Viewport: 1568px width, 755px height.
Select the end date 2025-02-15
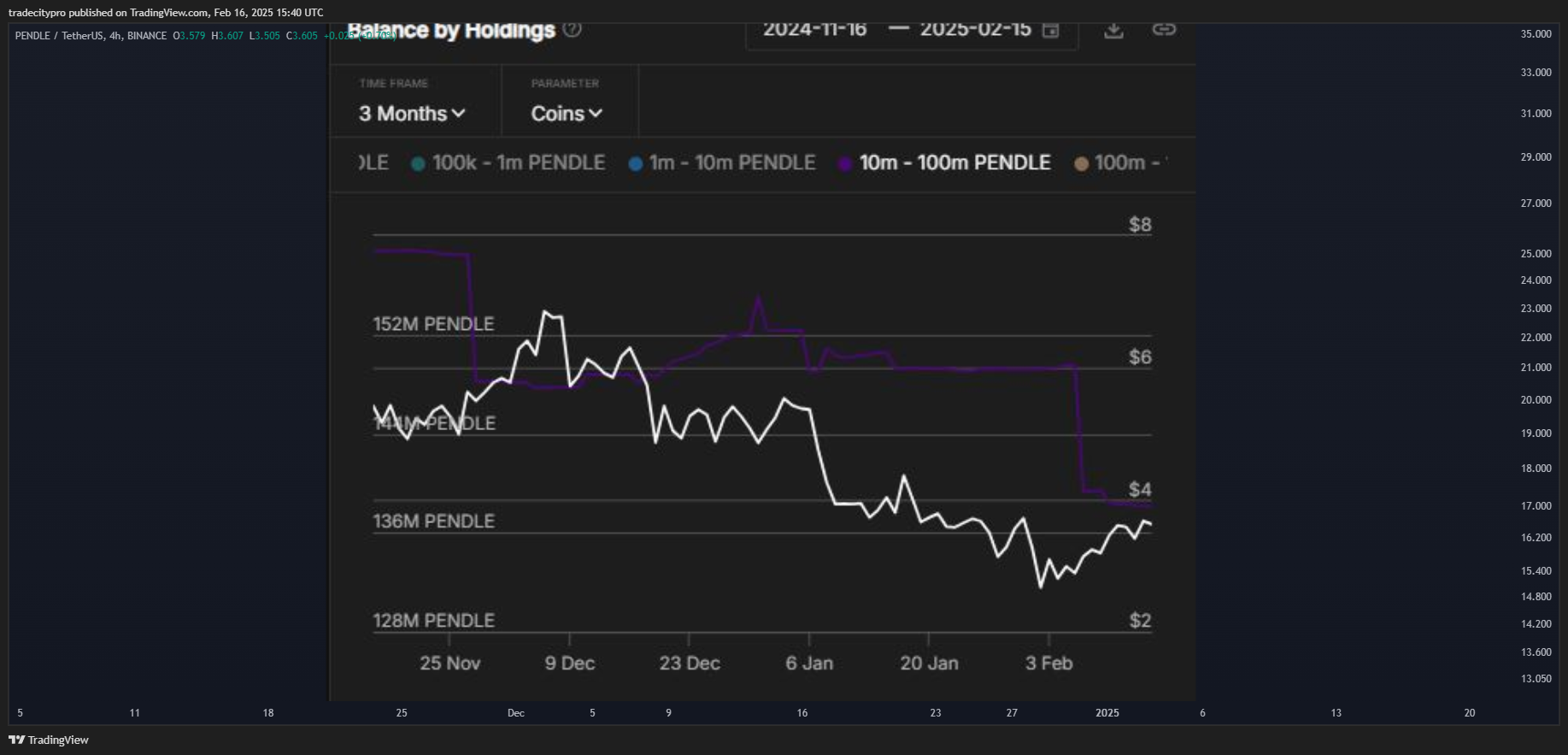975,30
